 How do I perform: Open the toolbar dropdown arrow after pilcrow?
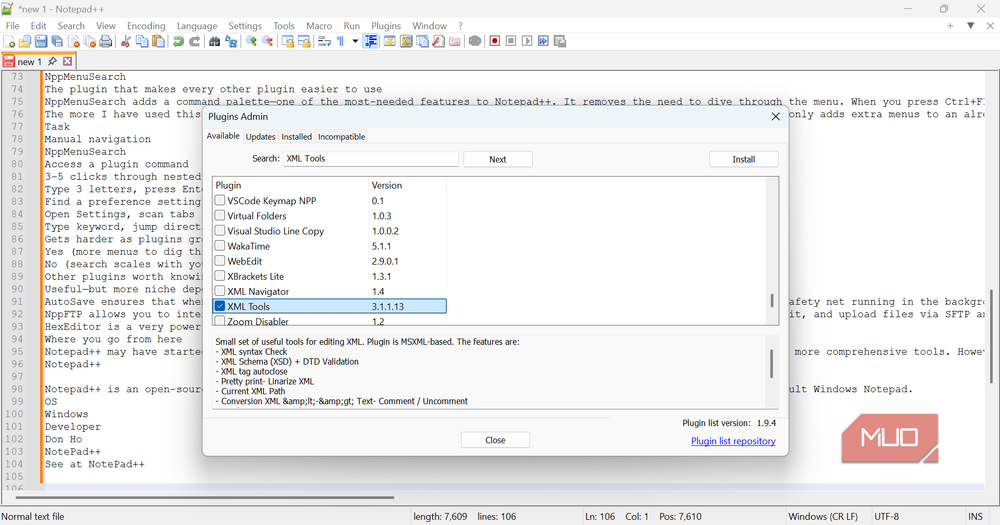click(355, 41)
